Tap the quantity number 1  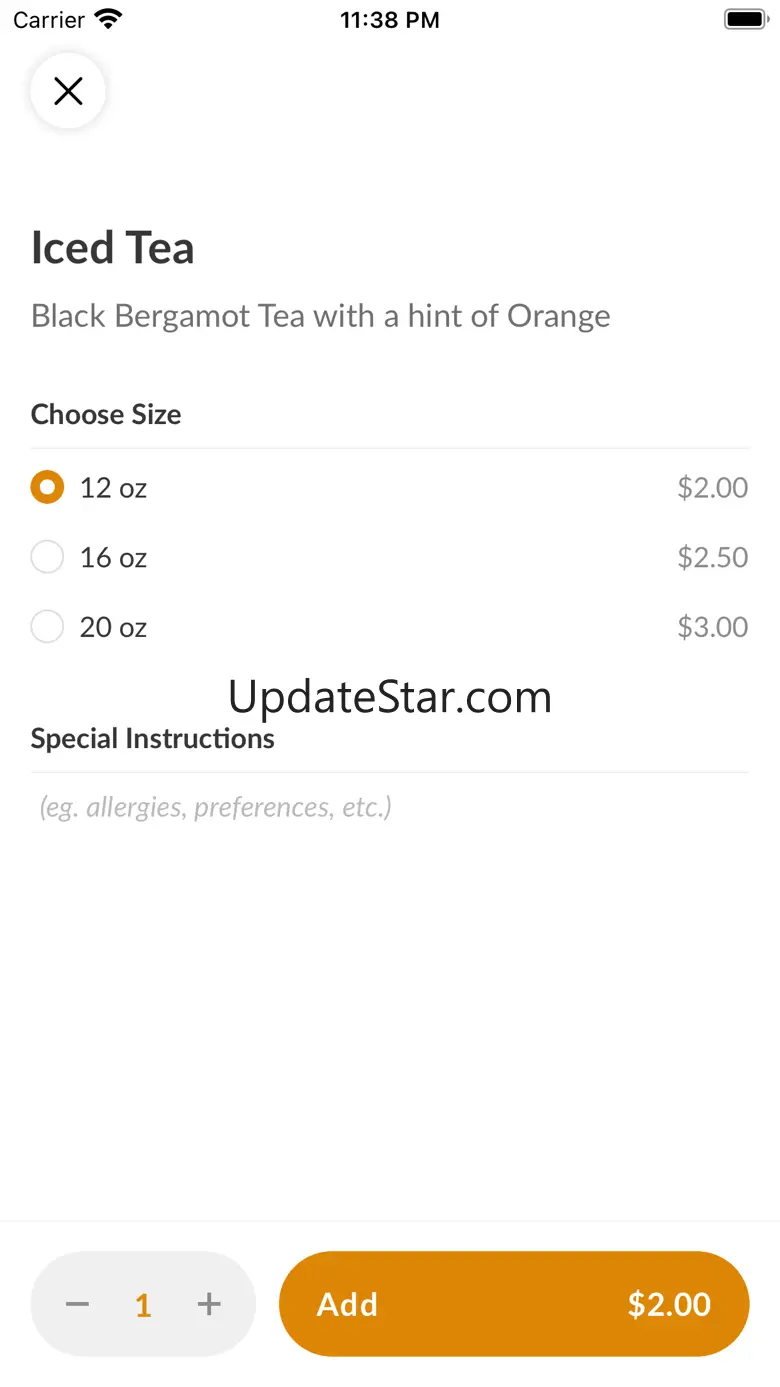(x=143, y=1305)
